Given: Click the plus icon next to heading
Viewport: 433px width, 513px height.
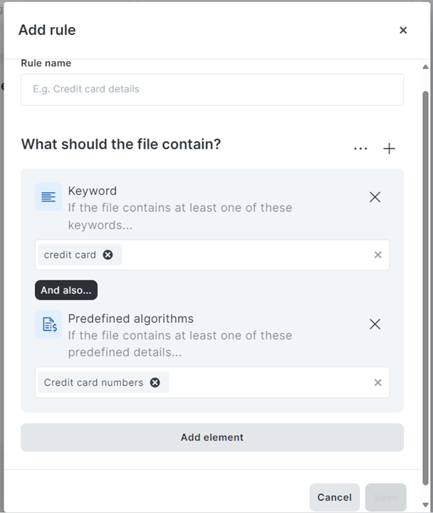Looking at the screenshot, I should click(389, 149).
